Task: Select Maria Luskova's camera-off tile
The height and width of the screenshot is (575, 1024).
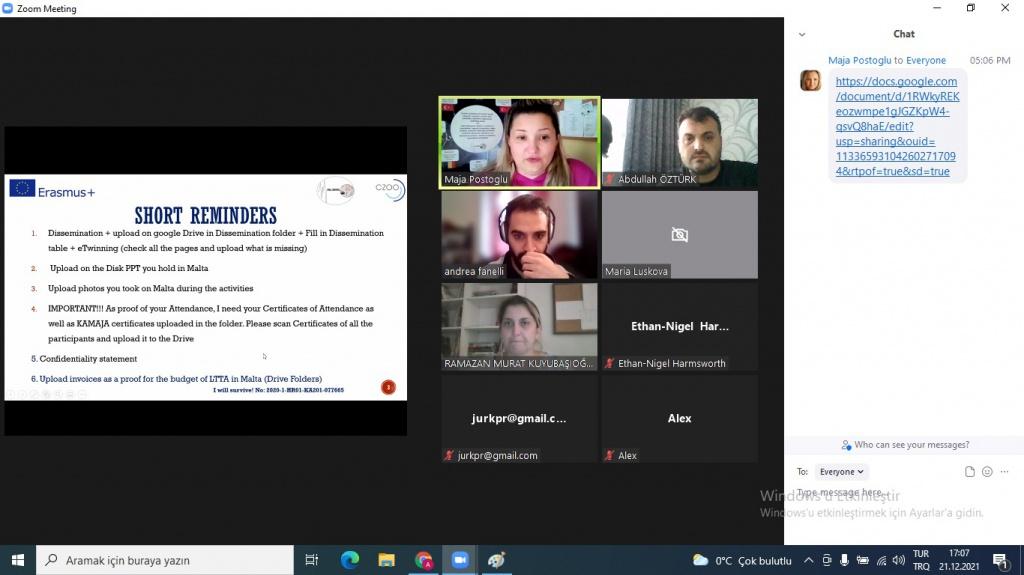Action: [x=679, y=235]
